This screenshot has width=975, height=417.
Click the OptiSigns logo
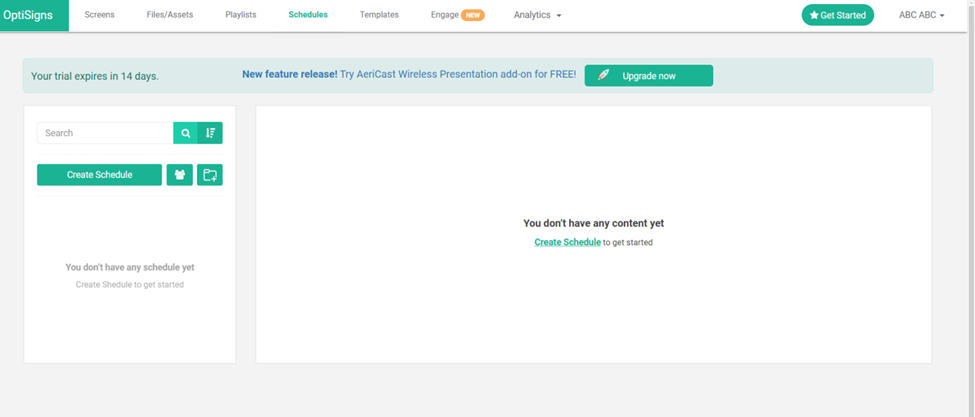[x=34, y=15]
